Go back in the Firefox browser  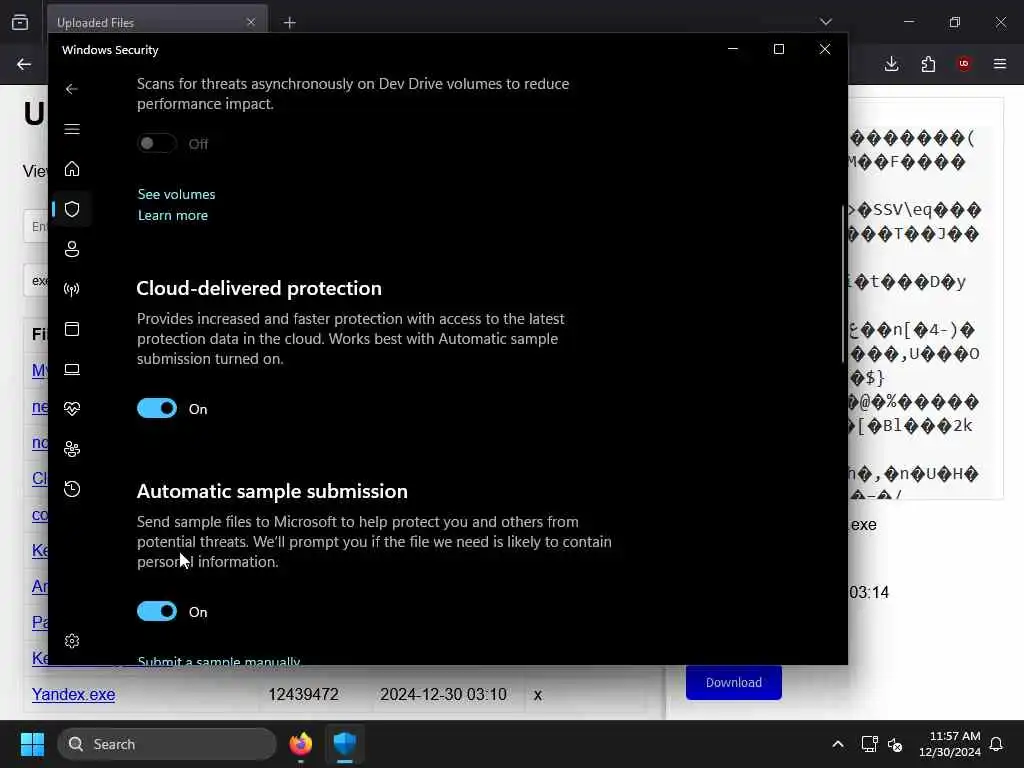[x=24, y=64]
